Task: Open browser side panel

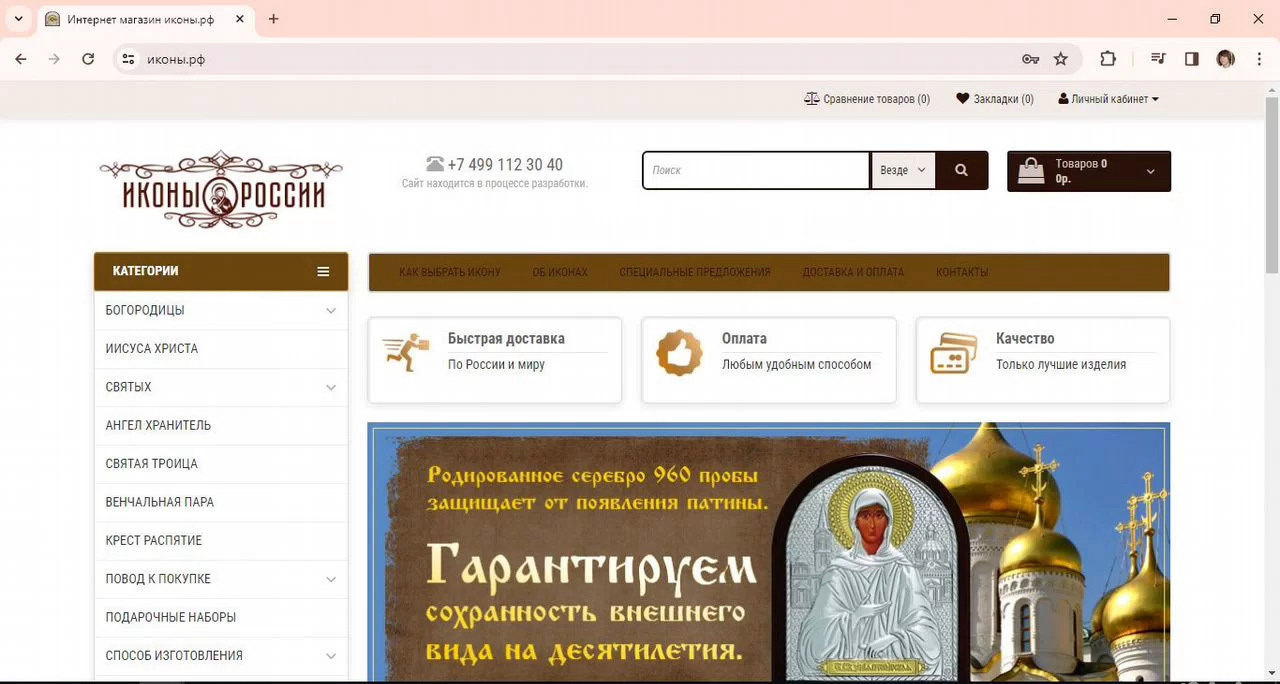Action: [x=1192, y=59]
